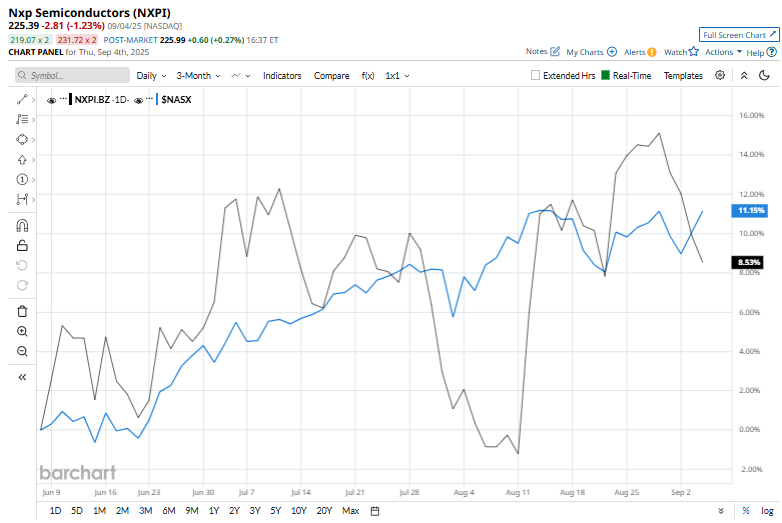The width and height of the screenshot is (782, 523).
Task: Expand shapes tool submenu arrow
Action: (33, 140)
